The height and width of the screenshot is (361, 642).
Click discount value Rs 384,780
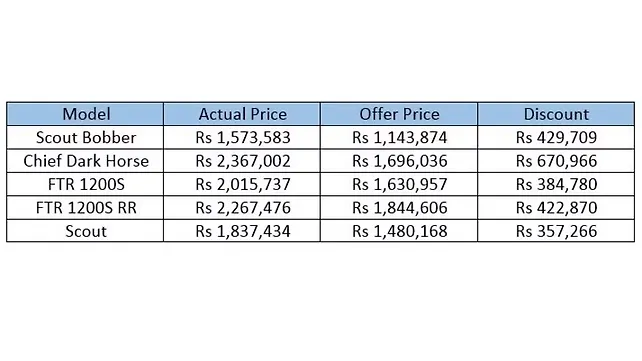pos(556,184)
